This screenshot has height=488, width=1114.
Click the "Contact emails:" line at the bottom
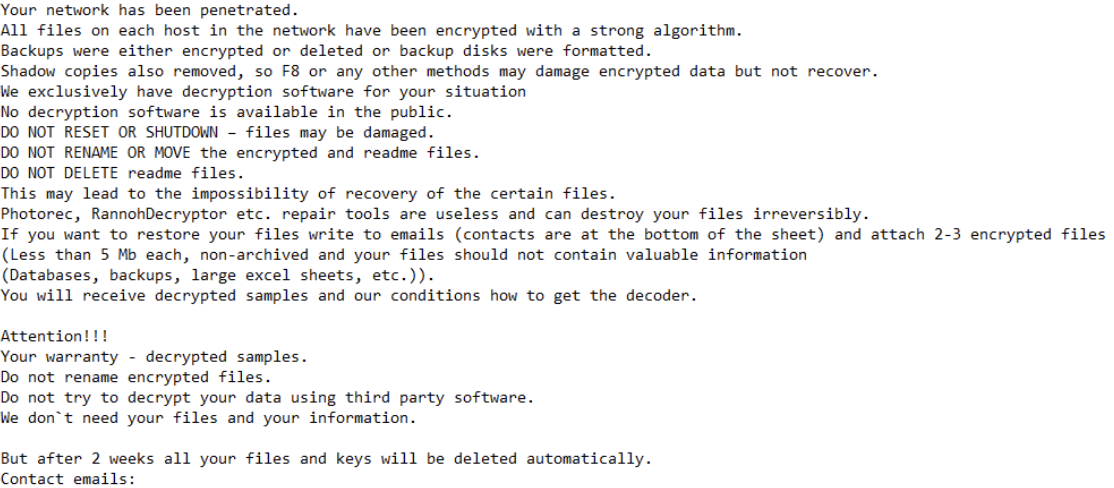67,479
